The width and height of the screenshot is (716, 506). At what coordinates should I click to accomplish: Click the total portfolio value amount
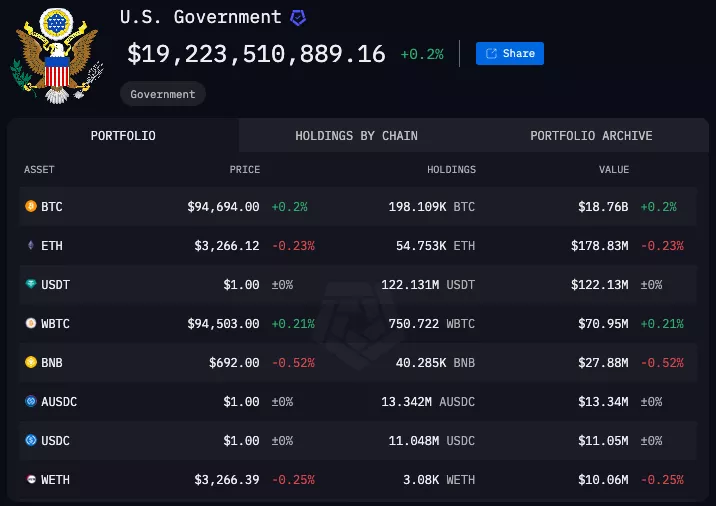[256, 54]
